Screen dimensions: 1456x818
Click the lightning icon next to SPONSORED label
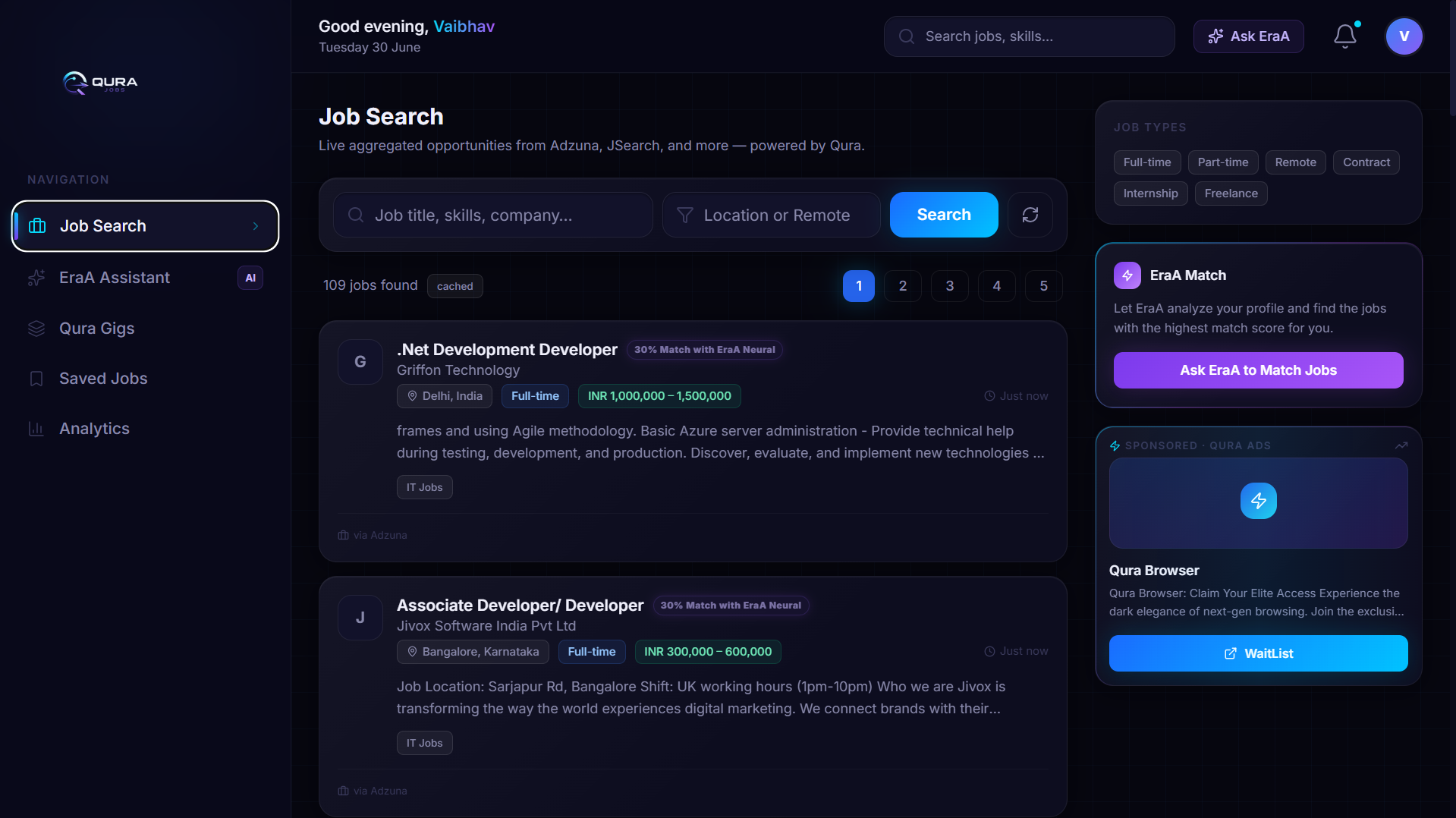point(1115,445)
